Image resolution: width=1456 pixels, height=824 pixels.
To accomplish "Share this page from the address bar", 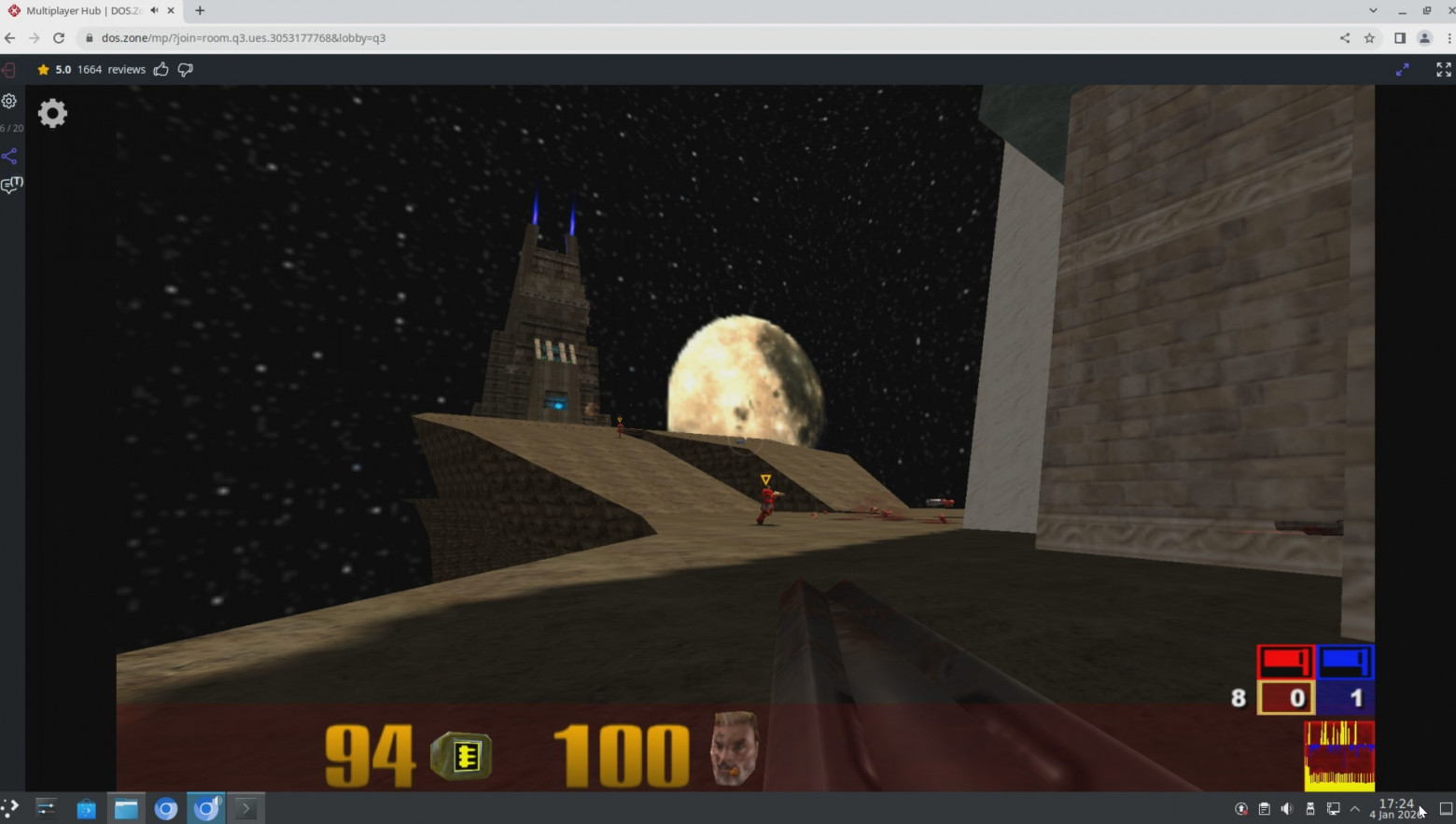I will click(x=1345, y=38).
